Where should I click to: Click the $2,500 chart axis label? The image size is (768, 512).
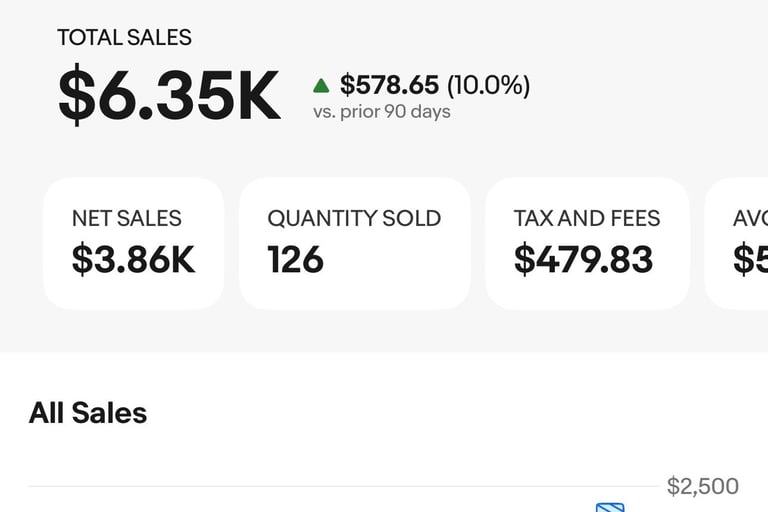[x=703, y=486]
